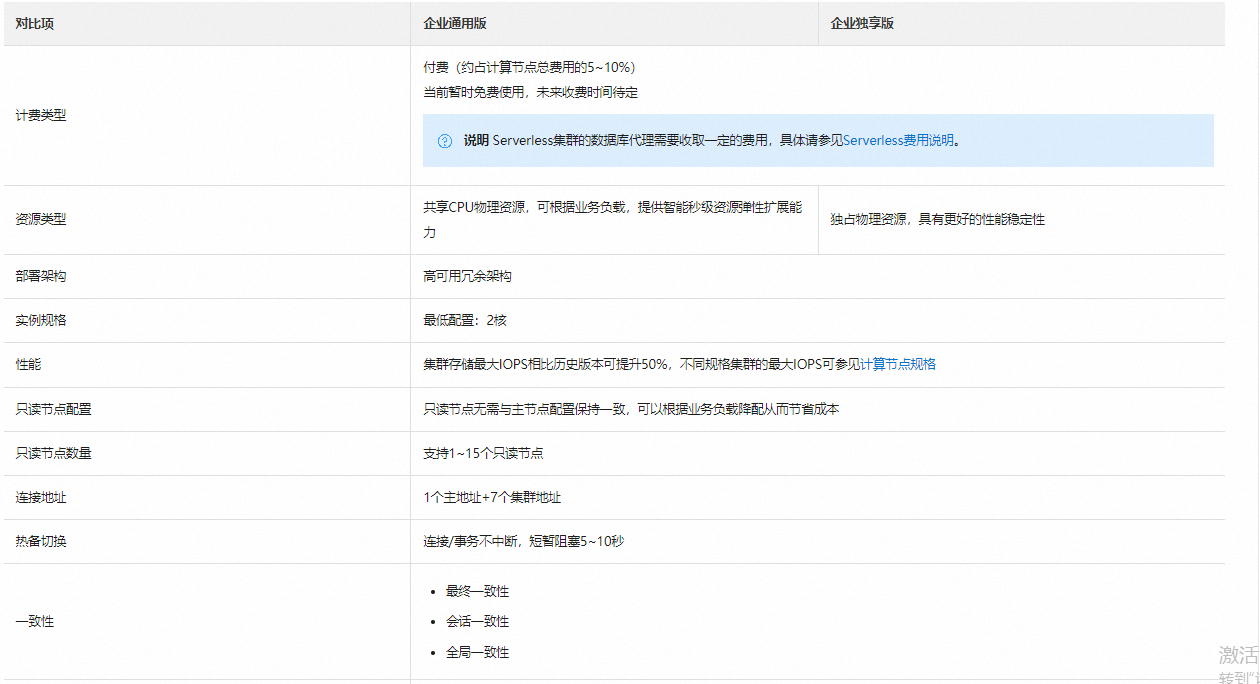Open the Serverless费用说明 link
This screenshot has width=1260, height=684.
tap(898, 140)
